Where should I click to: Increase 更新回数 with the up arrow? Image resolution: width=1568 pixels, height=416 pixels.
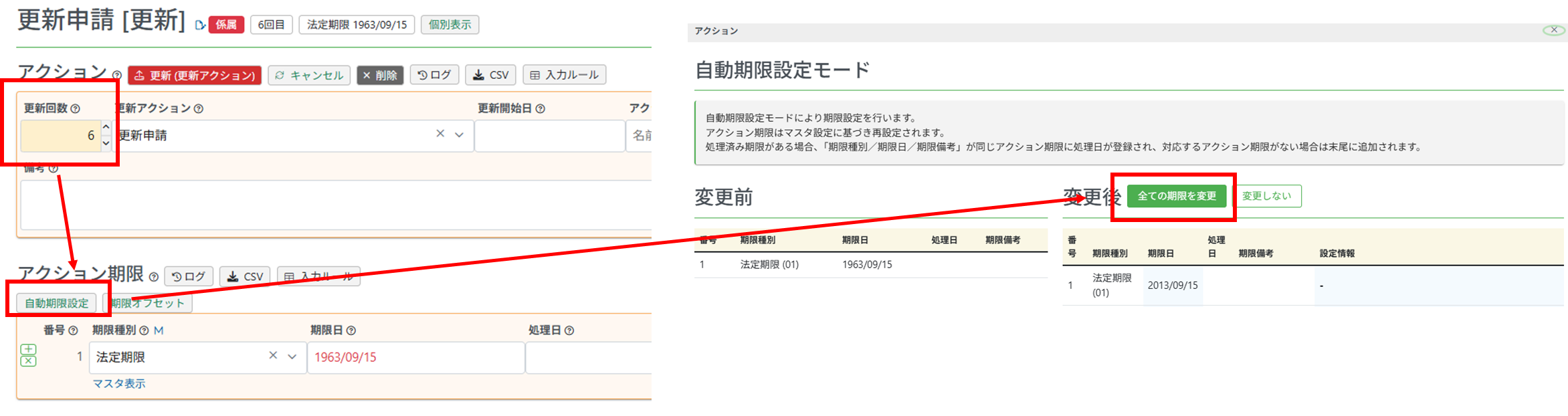point(106,127)
